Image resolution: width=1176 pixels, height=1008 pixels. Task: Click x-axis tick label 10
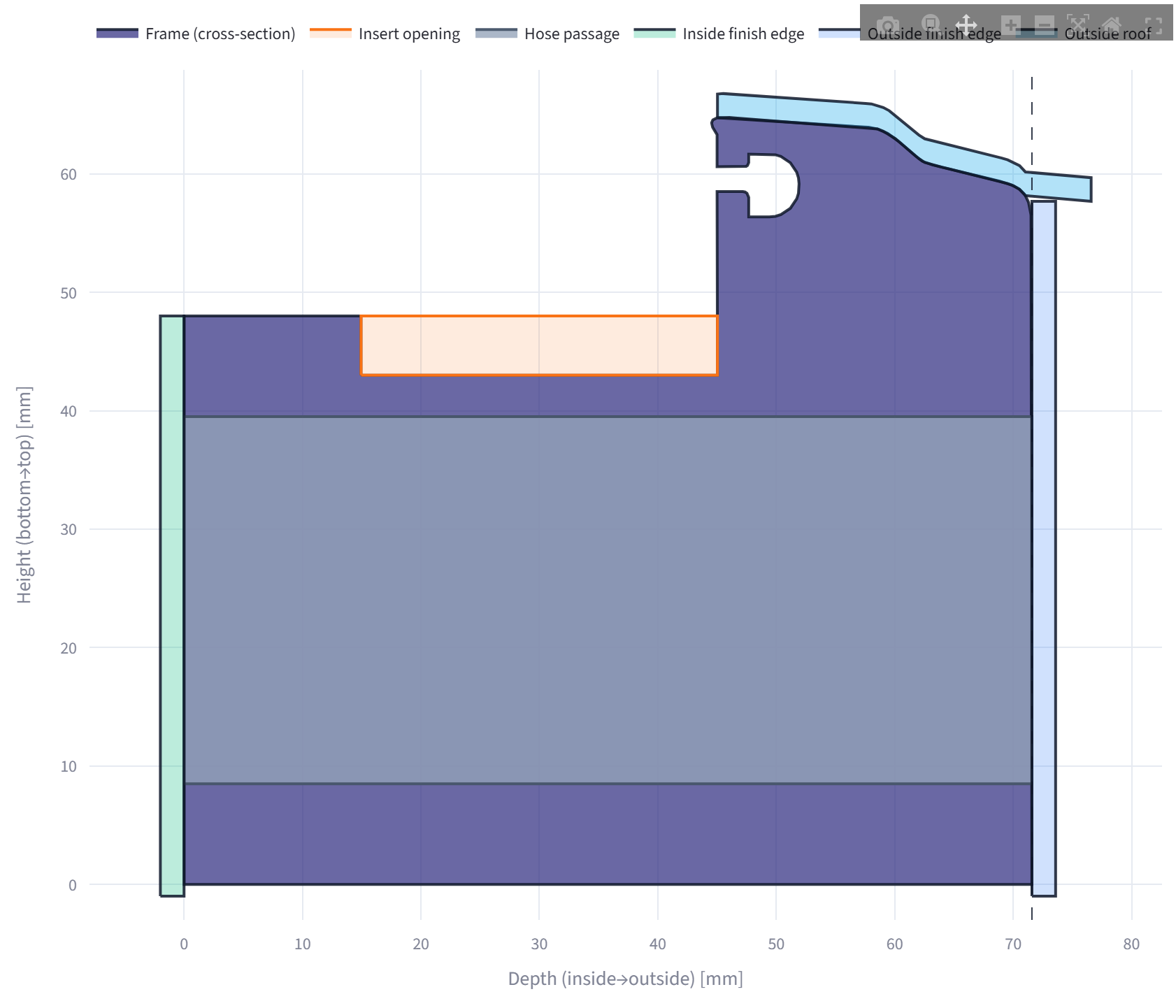click(302, 944)
